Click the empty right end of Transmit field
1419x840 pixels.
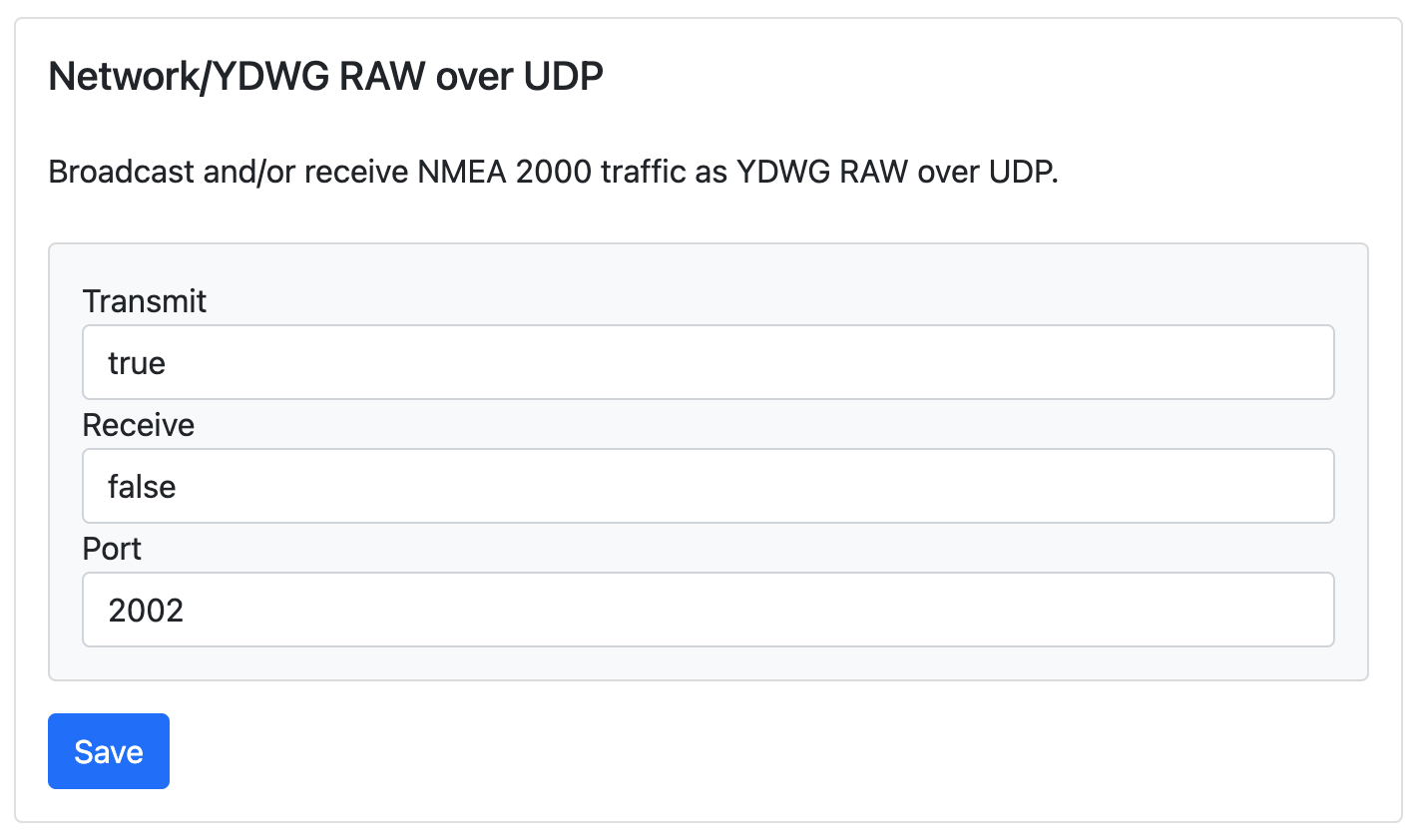point(1277,362)
